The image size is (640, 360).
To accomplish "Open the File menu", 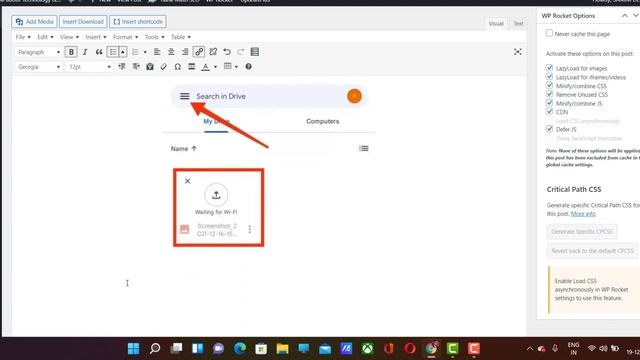I will tap(23, 37).
